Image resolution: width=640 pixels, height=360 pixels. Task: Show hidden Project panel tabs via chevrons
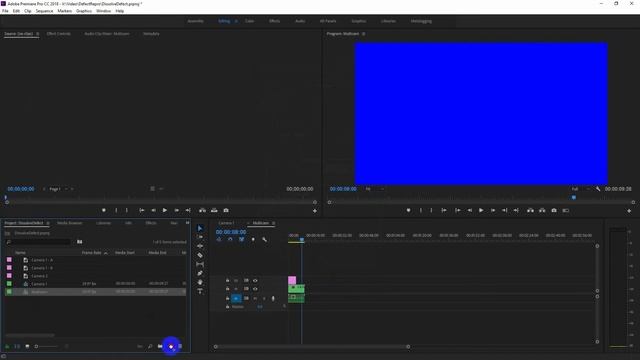pyautogui.click(x=187, y=223)
